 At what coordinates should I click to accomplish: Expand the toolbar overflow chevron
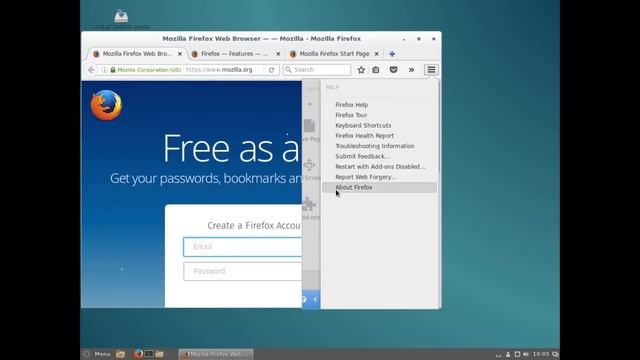click(411, 70)
